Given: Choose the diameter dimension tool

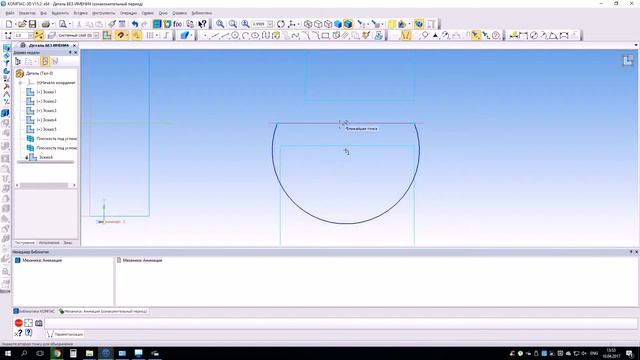Looking at the screenshot, I should coord(533,36).
